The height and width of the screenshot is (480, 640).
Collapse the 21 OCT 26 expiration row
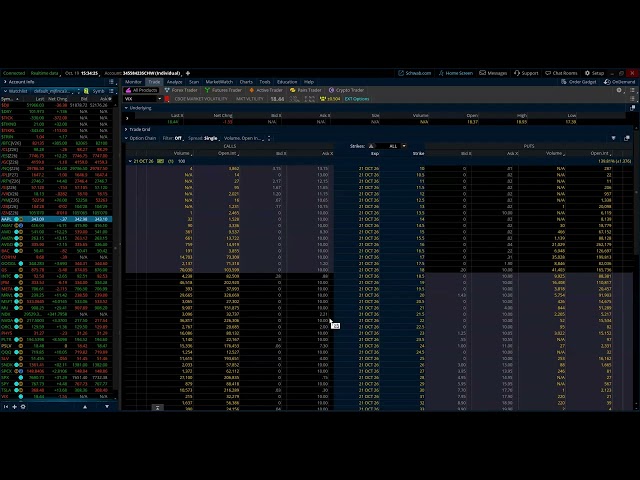pos(130,161)
